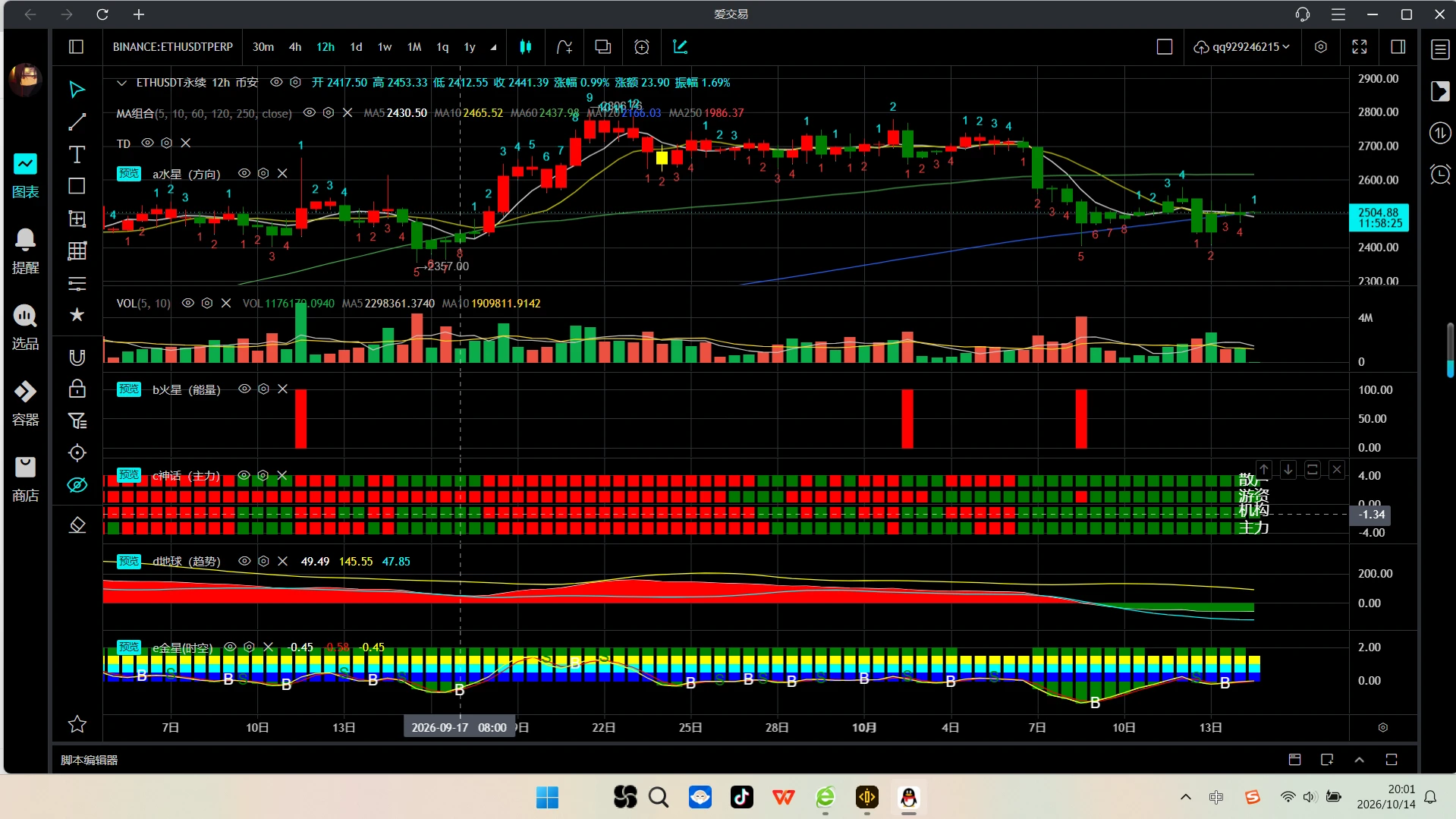Remove the a水星 indicator with X
This screenshot has height=819, width=1456.
[282, 173]
